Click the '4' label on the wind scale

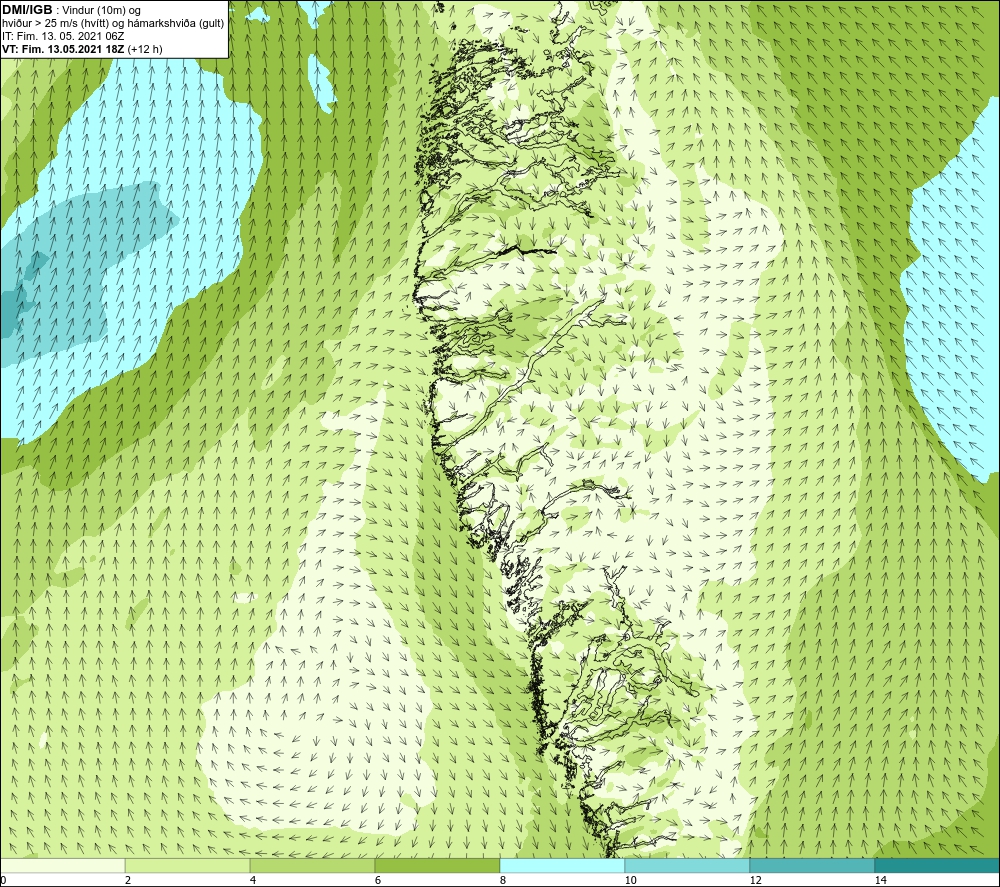pyautogui.click(x=253, y=880)
